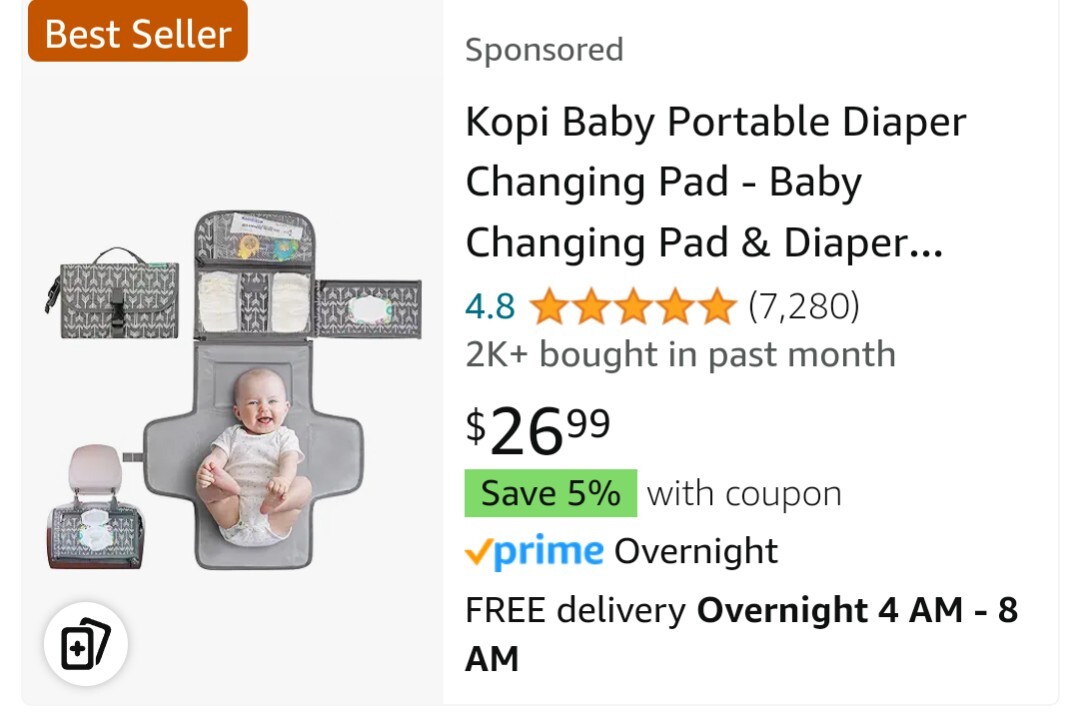Image resolution: width=1079 pixels, height=723 pixels.
Task: Tap the wipes pocket flap image
Action: coord(368,308)
